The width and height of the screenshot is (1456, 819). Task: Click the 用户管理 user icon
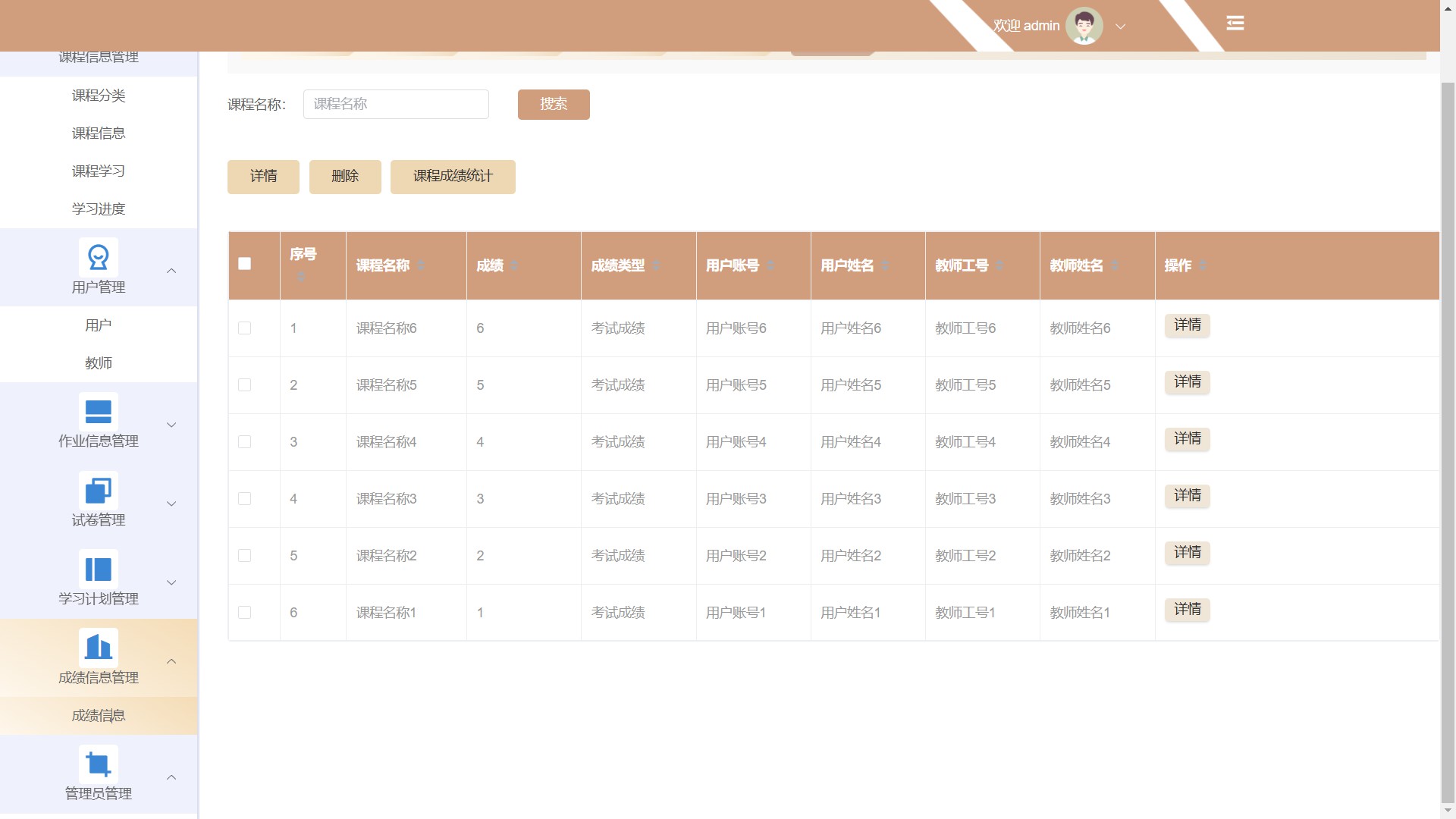click(98, 258)
